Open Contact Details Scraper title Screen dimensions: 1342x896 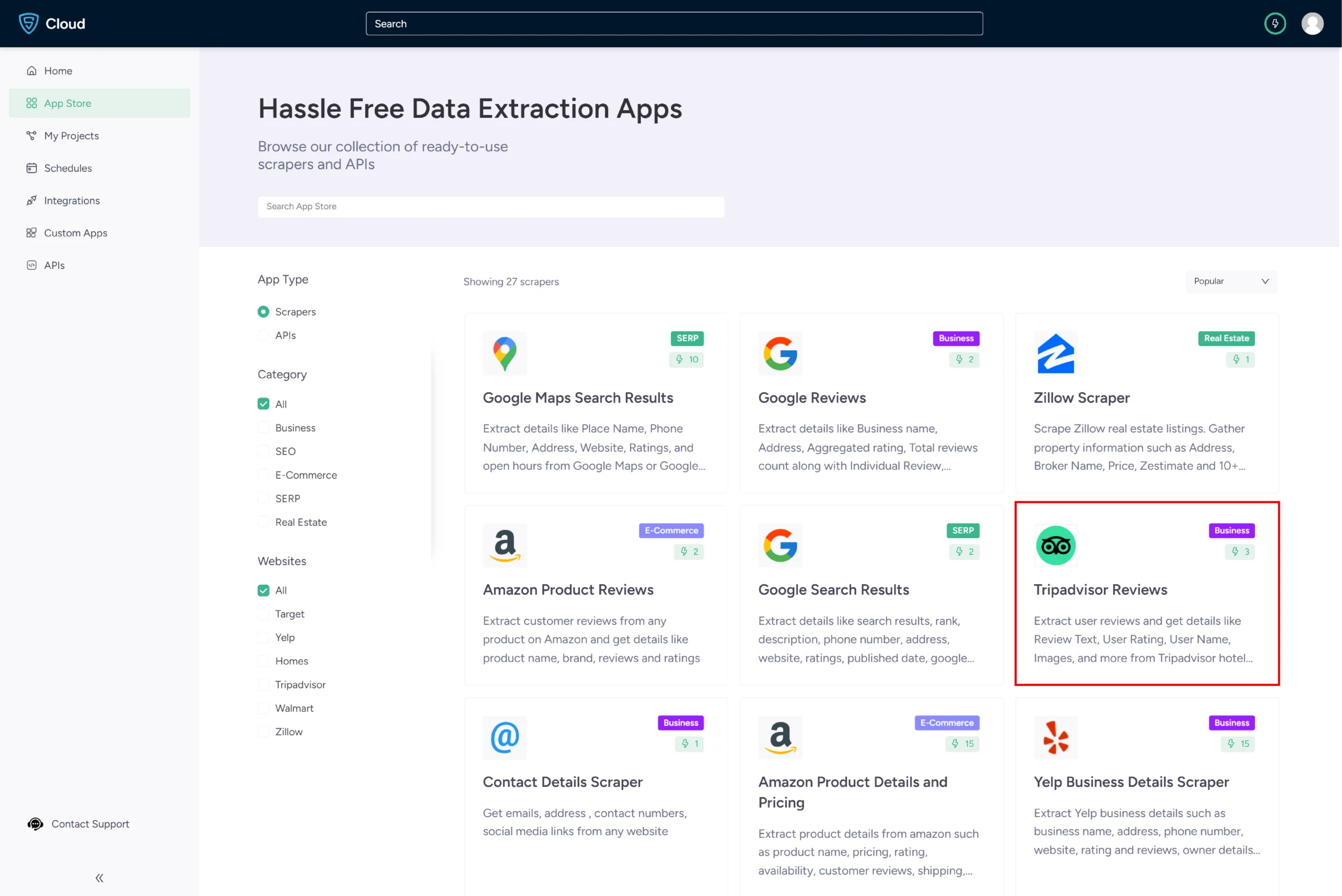(562, 782)
